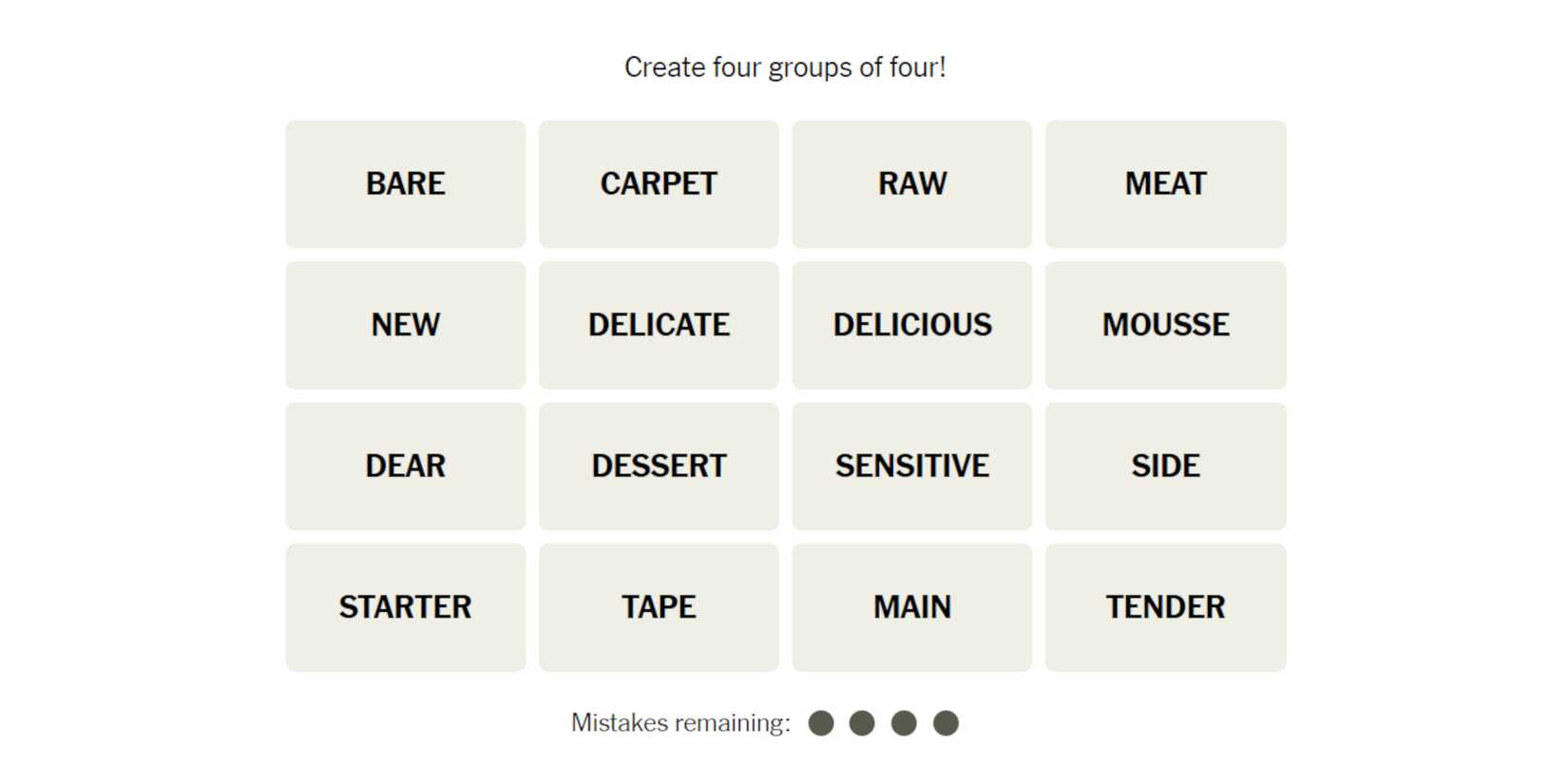This screenshot has height=784, width=1568.
Task: Select the TENDER word tile
Action: [x=1165, y=607]
